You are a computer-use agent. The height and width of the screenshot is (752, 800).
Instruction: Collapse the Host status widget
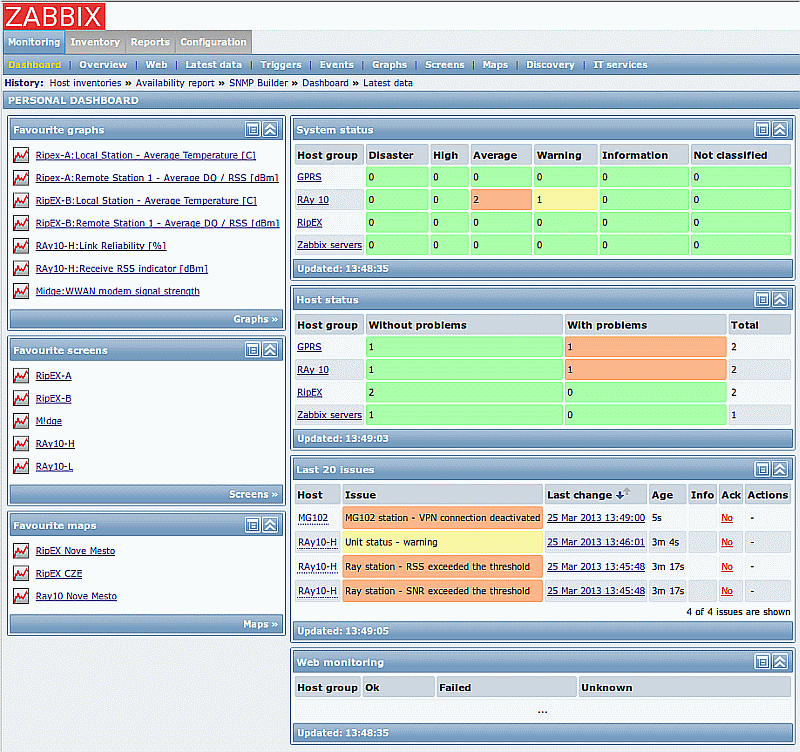pyautogui.click(x=780, y=299)
